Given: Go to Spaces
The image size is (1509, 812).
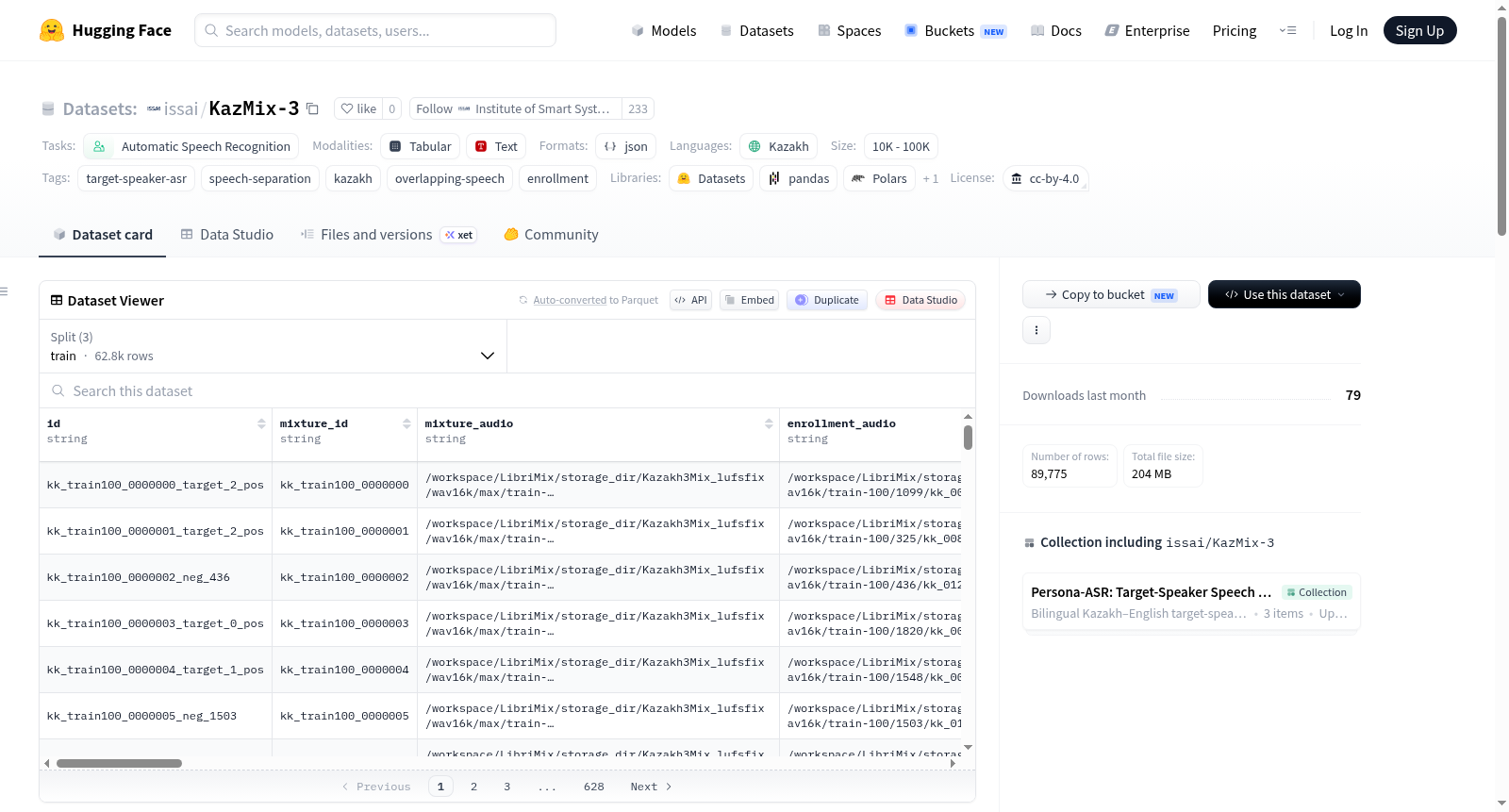Looking at the screenshot, I should tap(849, 30).
